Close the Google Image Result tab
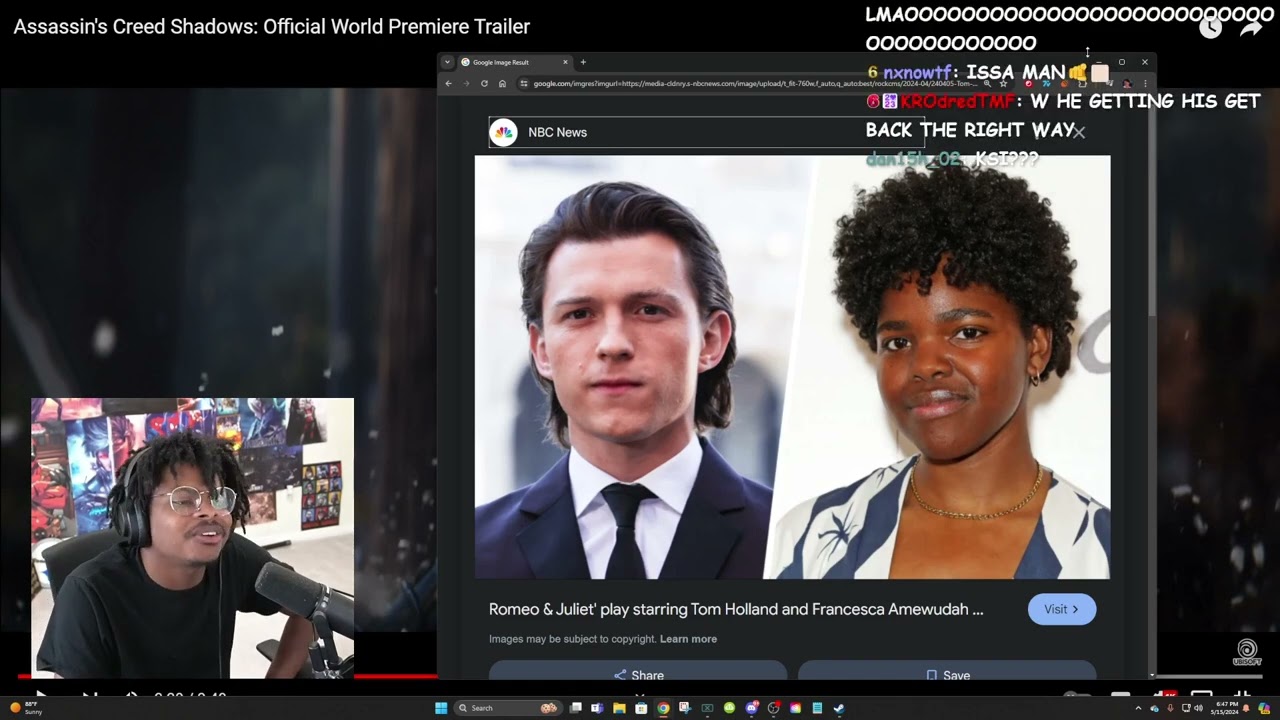The height and width of the screenshot is (720, 1280). pos(565,62)
